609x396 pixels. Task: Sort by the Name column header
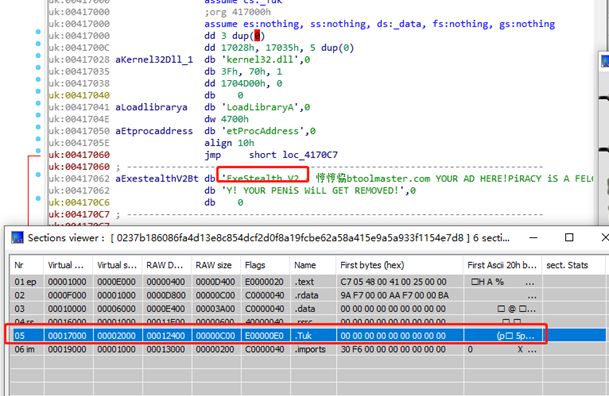click(313, 265)
